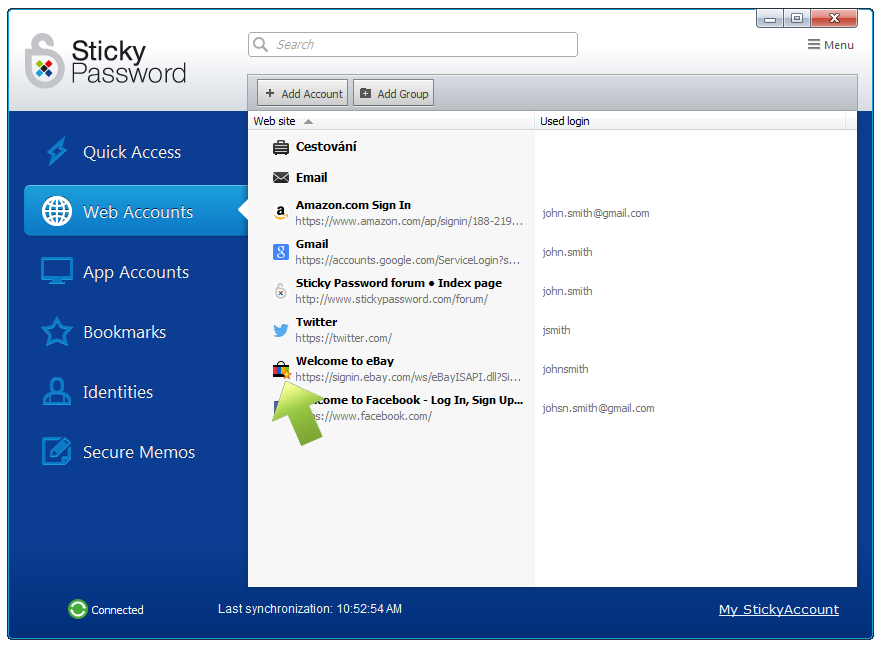
Task: Click the Secure Memos notepad icon
Action: (x=57, y=451)
